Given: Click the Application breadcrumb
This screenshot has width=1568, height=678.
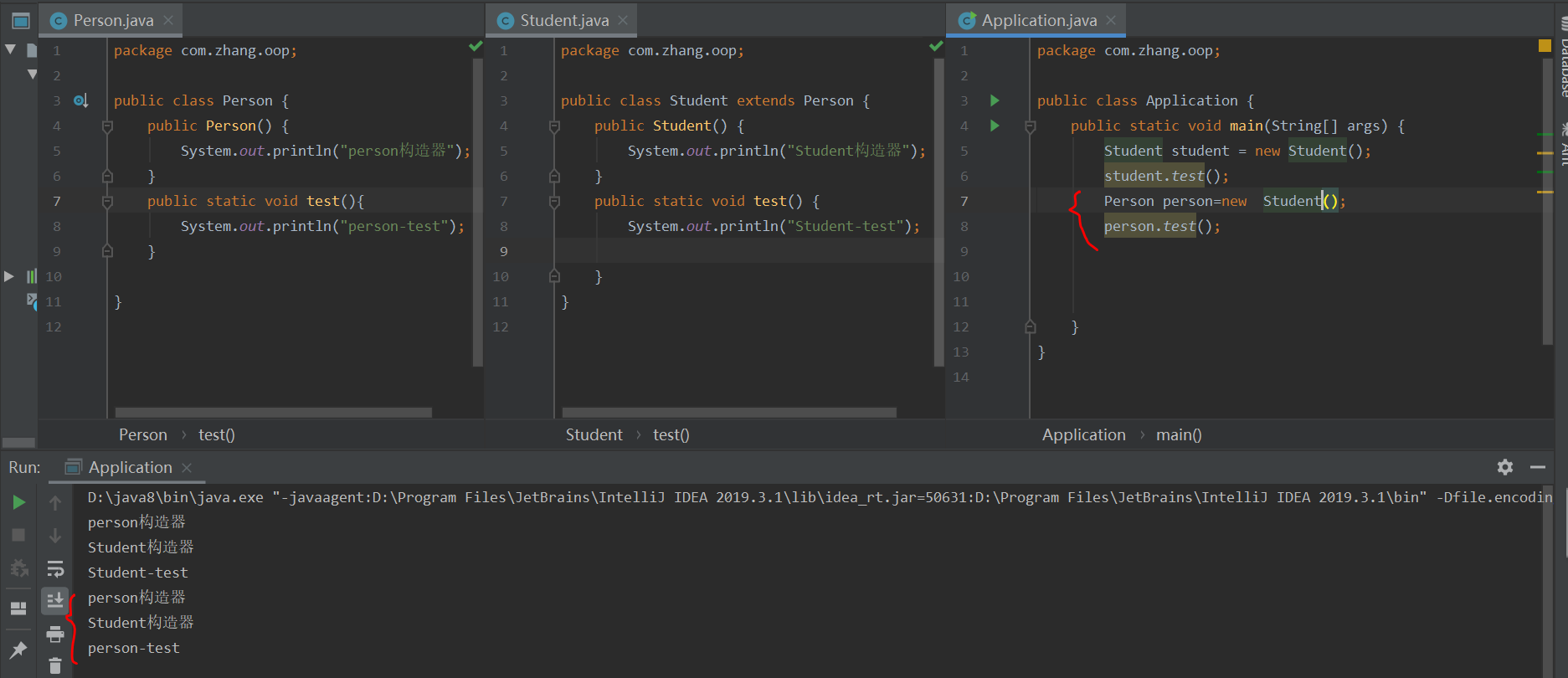Looking at the screenshot, I should (x=1083, y=434).
